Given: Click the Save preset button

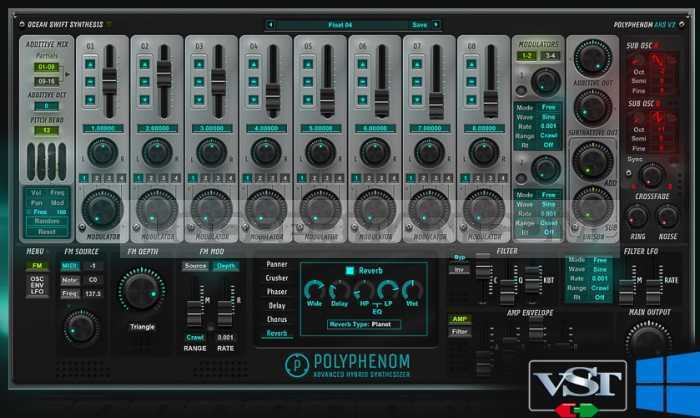Looking at the screenshot, I should [420, 24].
